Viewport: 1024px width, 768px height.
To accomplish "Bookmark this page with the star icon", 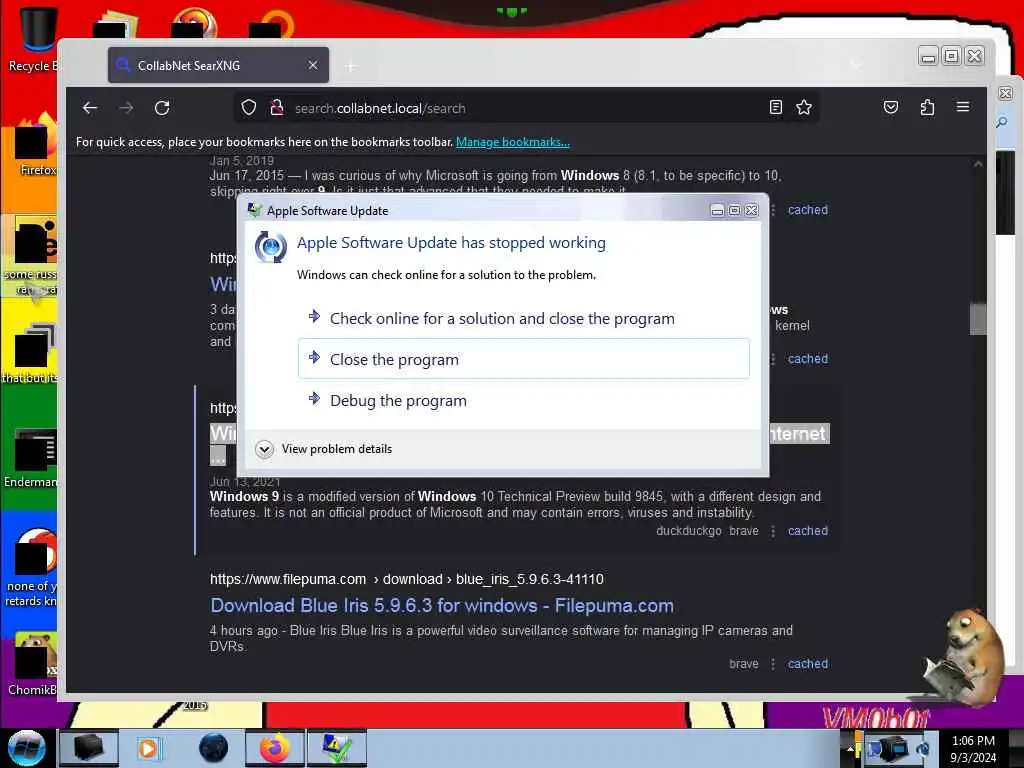I will point(804,108).
